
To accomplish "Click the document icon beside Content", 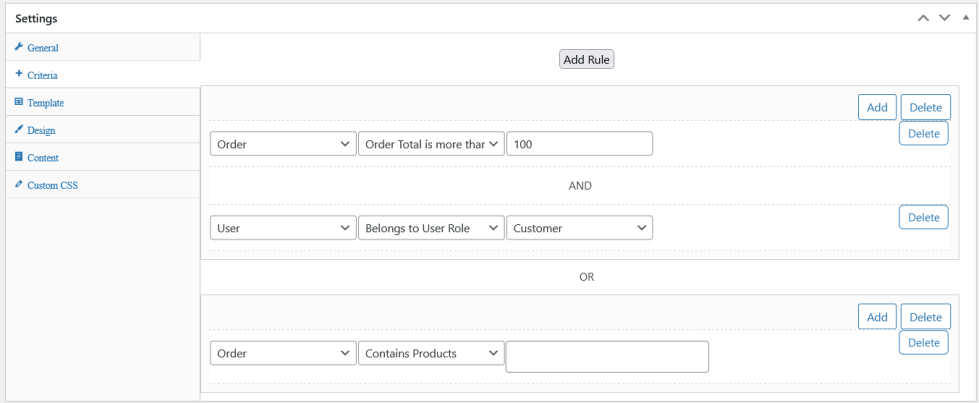I will point(19,157).
